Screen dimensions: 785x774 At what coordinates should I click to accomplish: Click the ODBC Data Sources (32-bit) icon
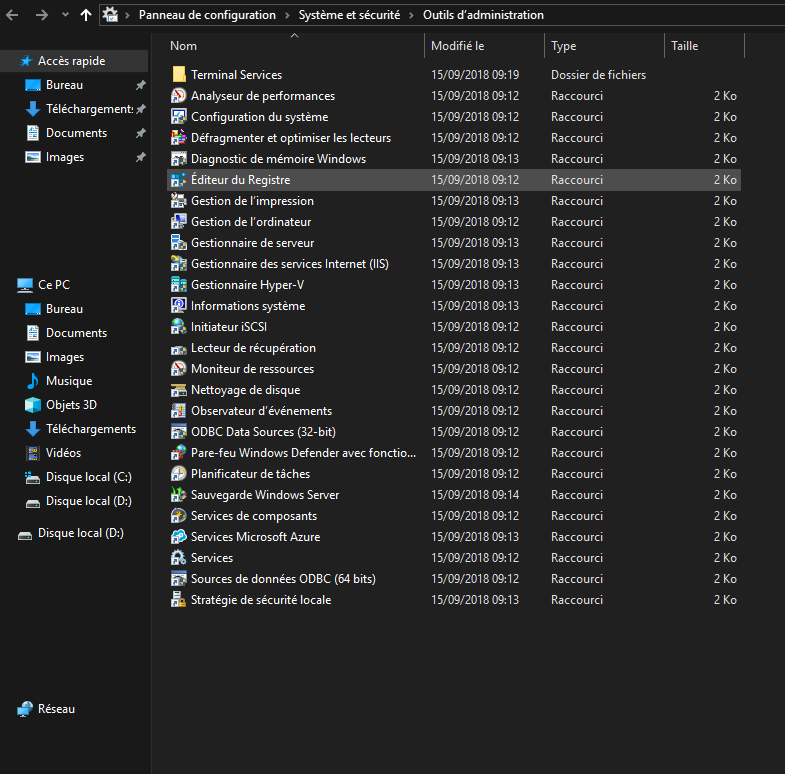coord(179,432)
